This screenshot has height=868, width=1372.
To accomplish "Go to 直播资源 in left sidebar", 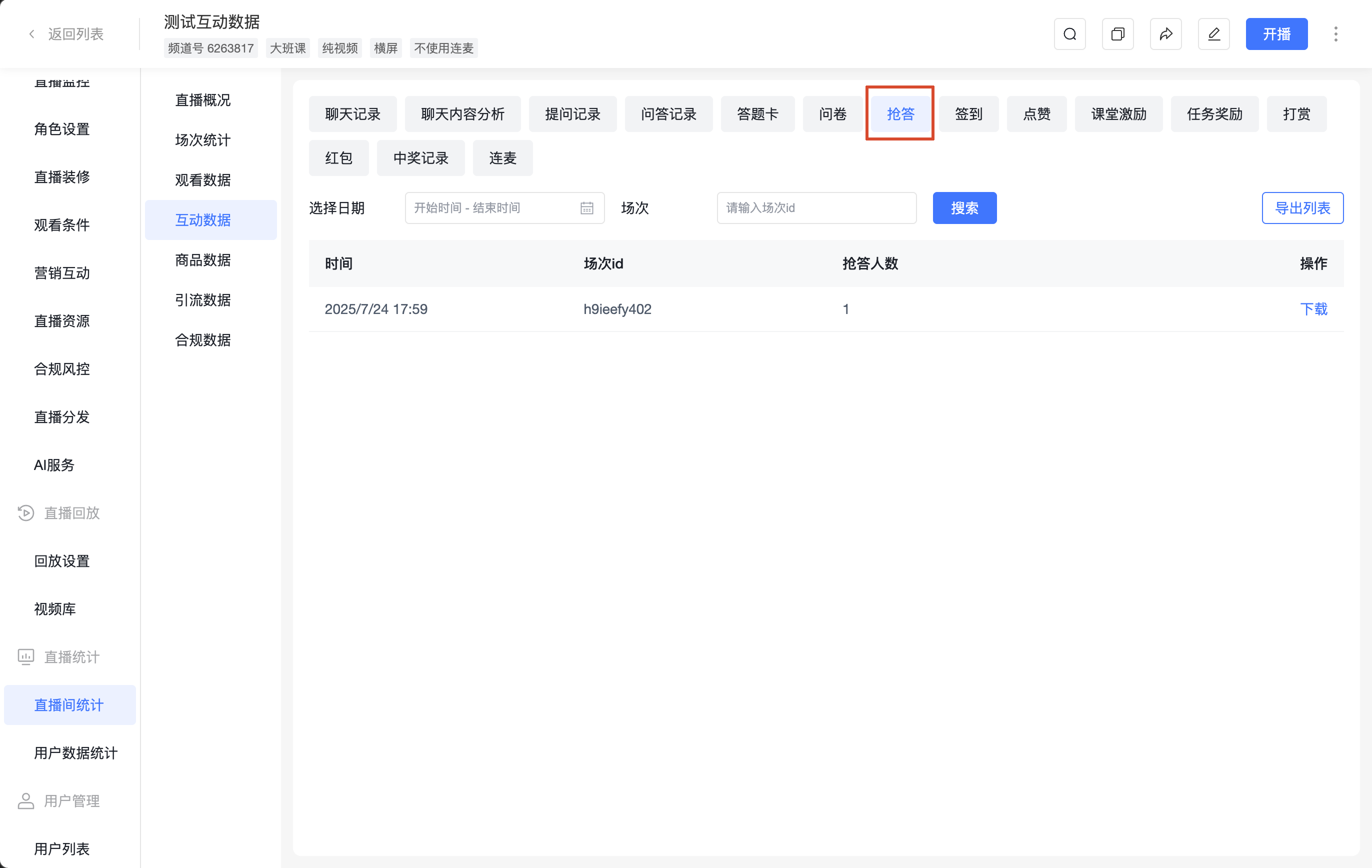I will coord(61,321).
